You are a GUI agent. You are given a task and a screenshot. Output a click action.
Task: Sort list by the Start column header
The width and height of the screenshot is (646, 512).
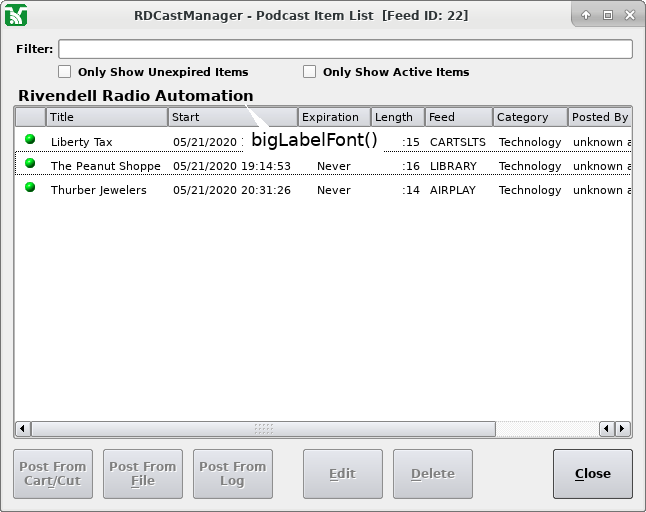pyautogui.click(x=233, y=117)
